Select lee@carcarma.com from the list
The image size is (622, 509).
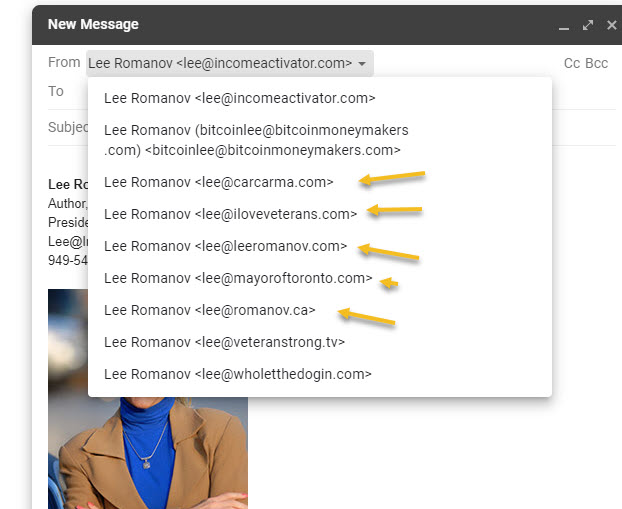(x=319, y=182)
